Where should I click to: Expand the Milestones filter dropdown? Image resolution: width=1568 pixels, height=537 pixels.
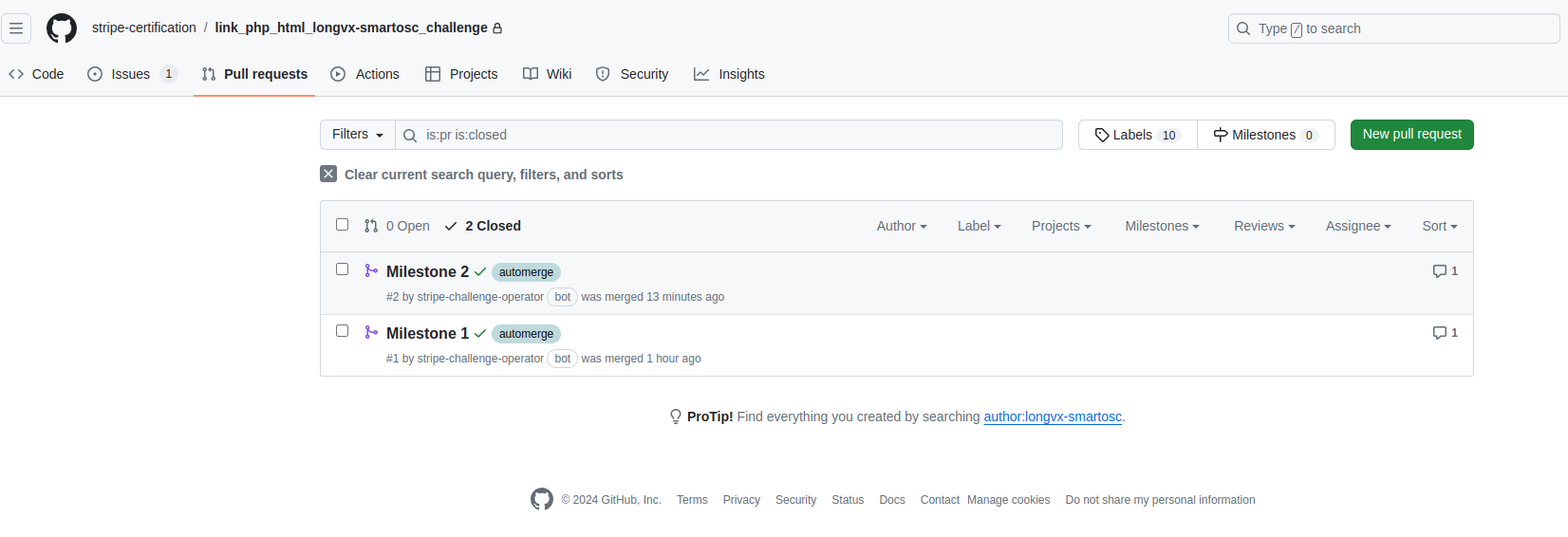(1163, 226)
